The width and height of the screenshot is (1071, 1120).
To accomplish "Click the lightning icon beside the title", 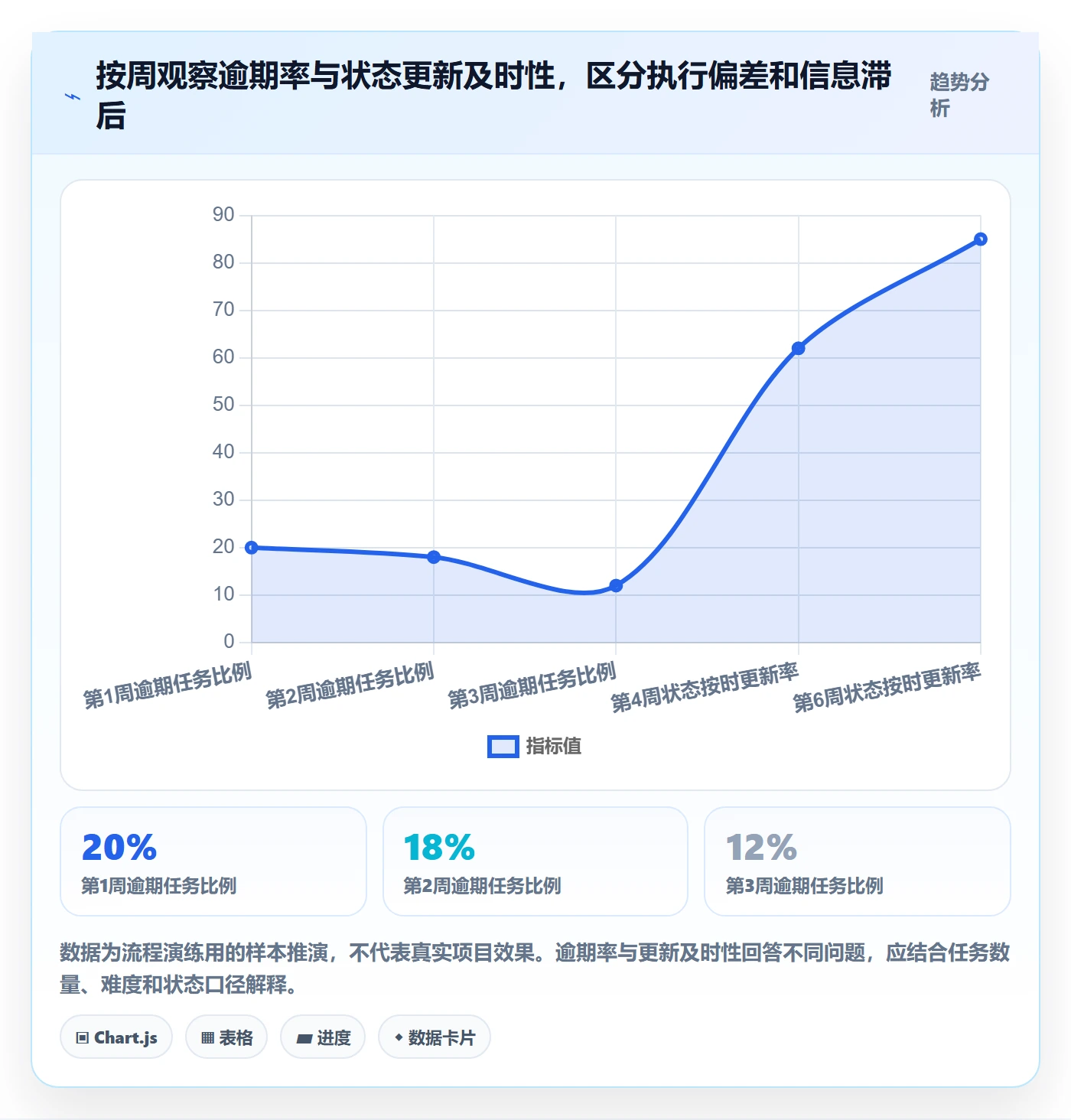I will (73, 96).
